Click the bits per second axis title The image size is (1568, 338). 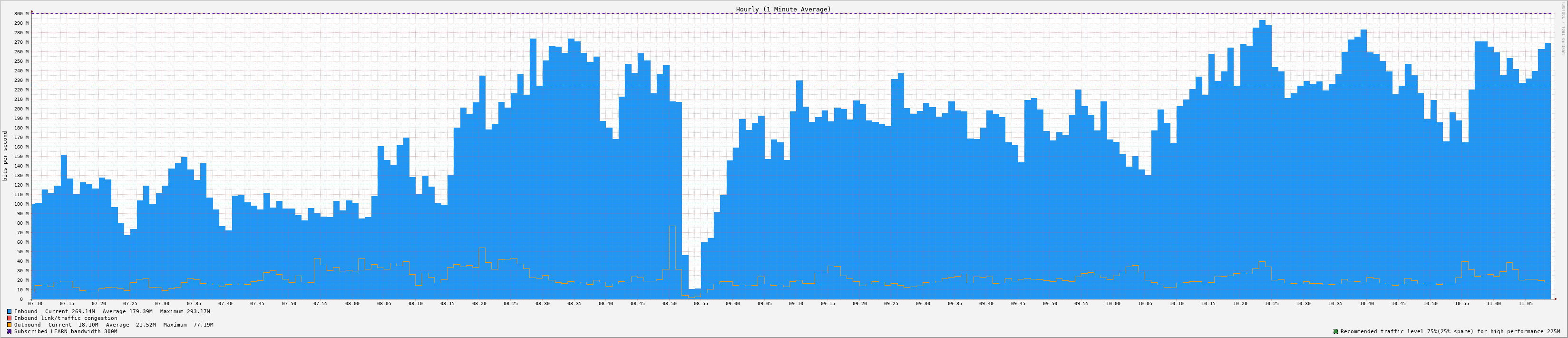click(x=6, y=156)
